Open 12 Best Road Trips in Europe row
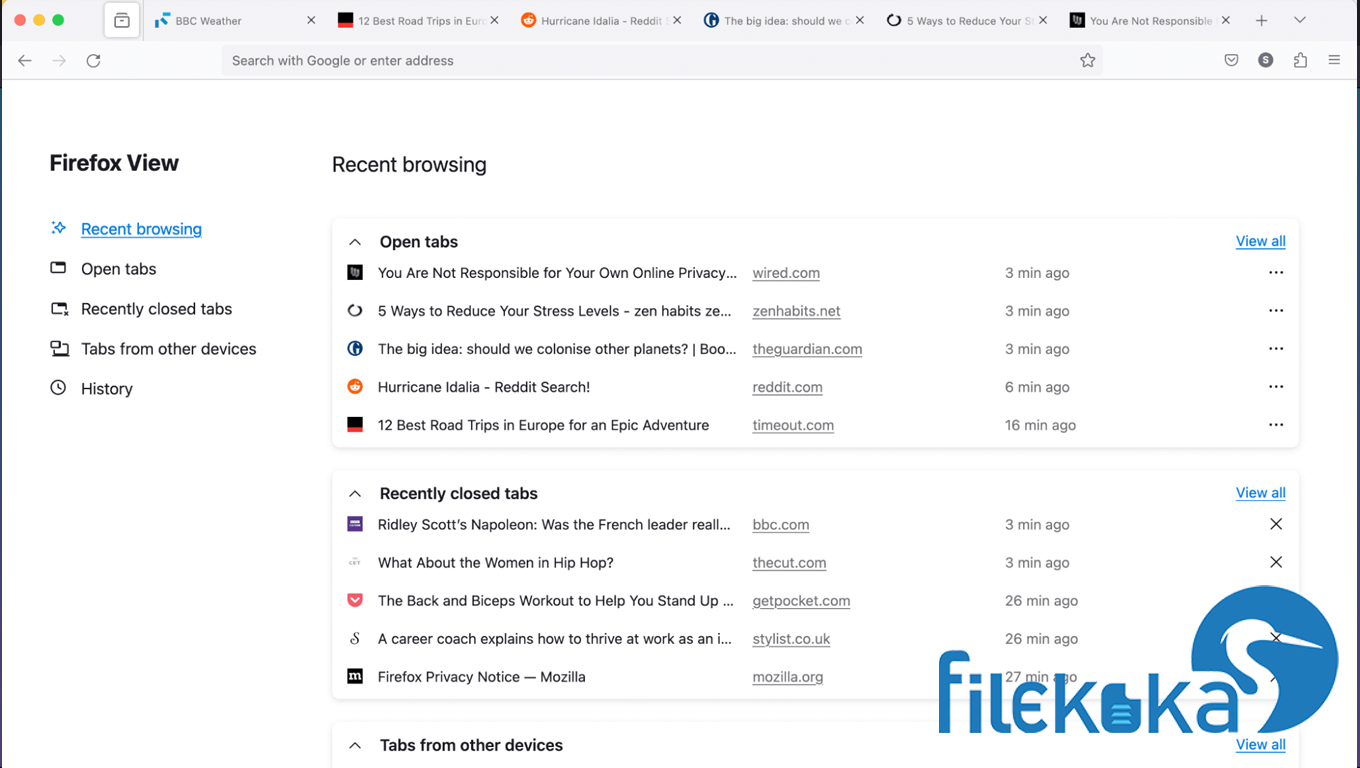 543,425
